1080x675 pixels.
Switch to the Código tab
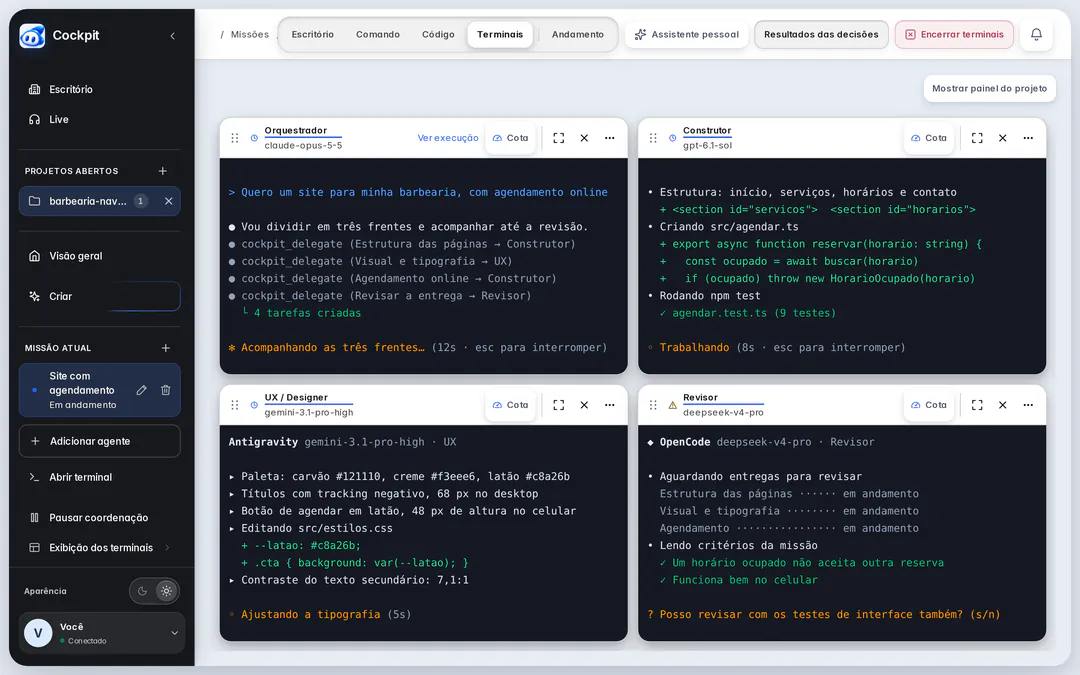point(438,34)
